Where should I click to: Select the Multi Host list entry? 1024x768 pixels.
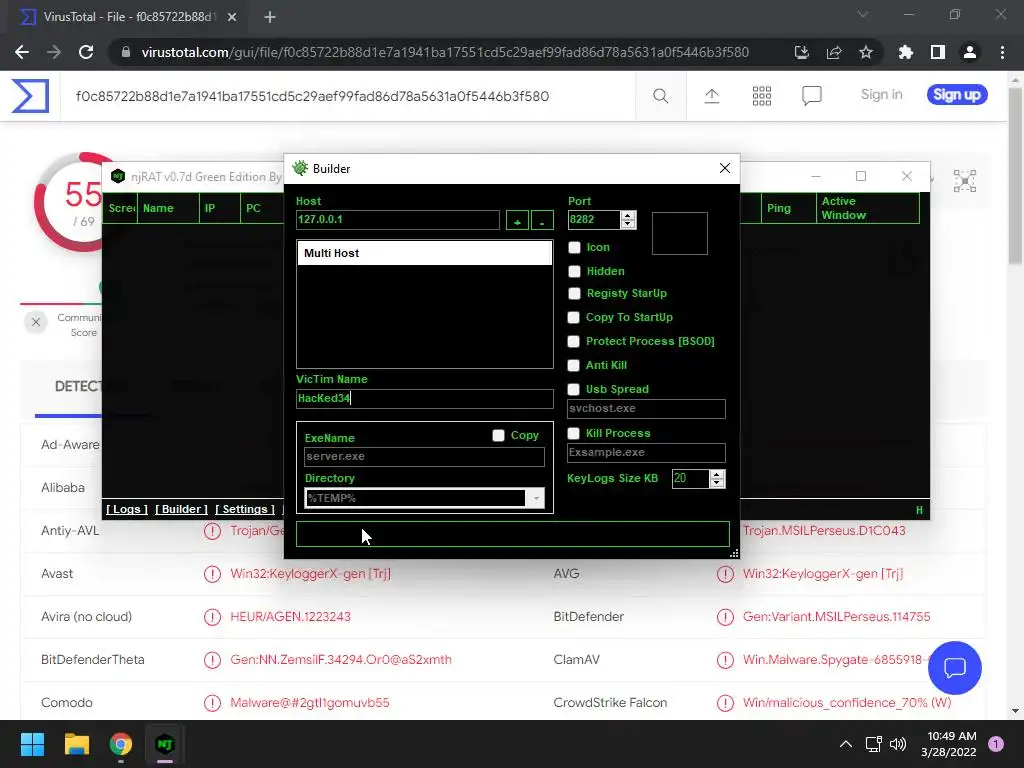pos(424,253)
